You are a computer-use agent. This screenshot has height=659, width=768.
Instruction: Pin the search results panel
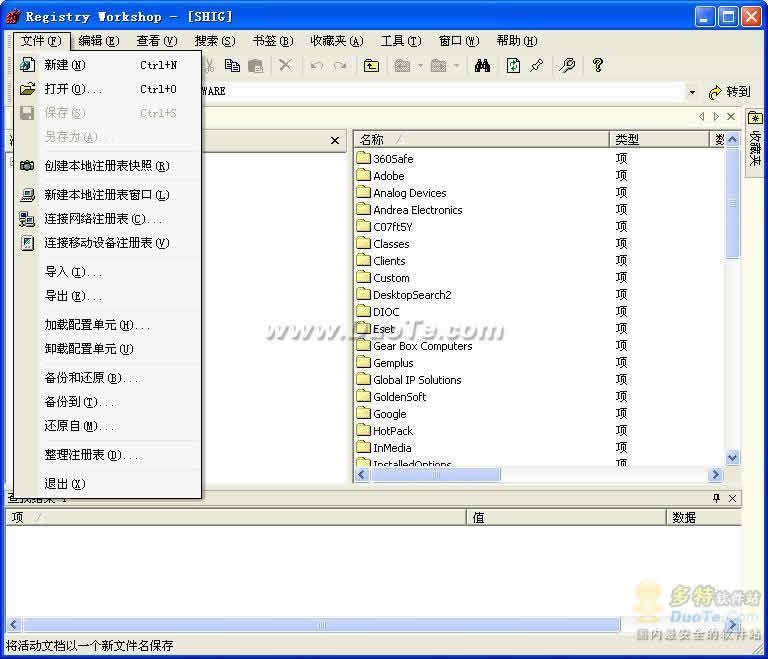point(716,498)
